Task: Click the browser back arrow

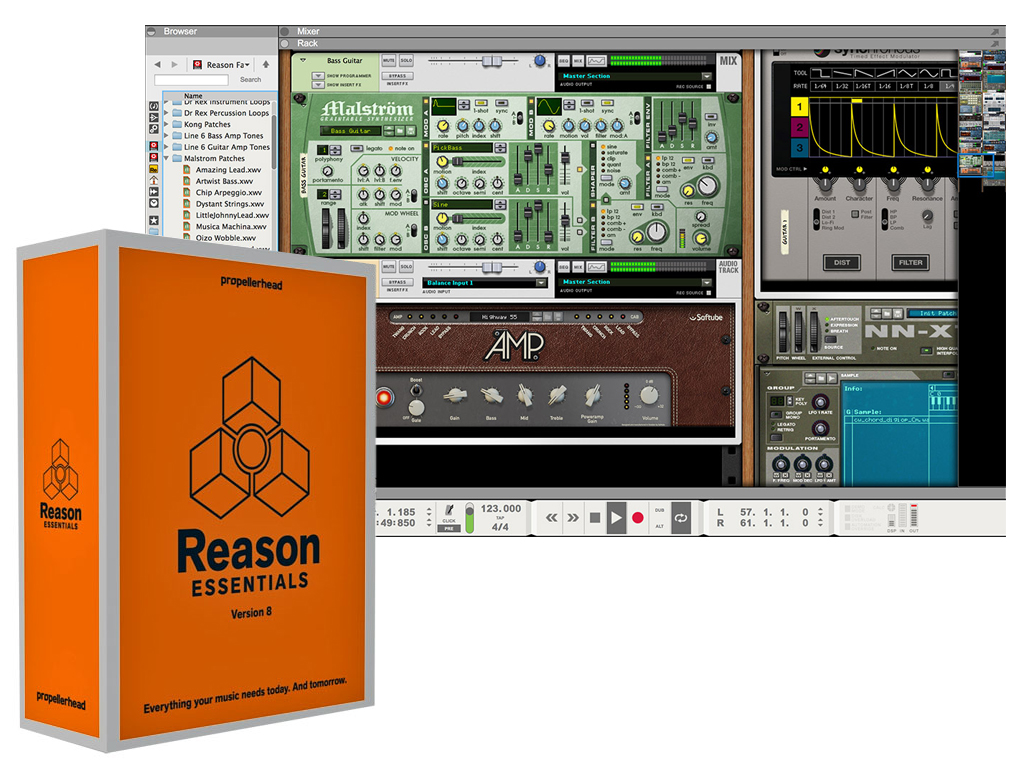Action: tap(157, 65)
